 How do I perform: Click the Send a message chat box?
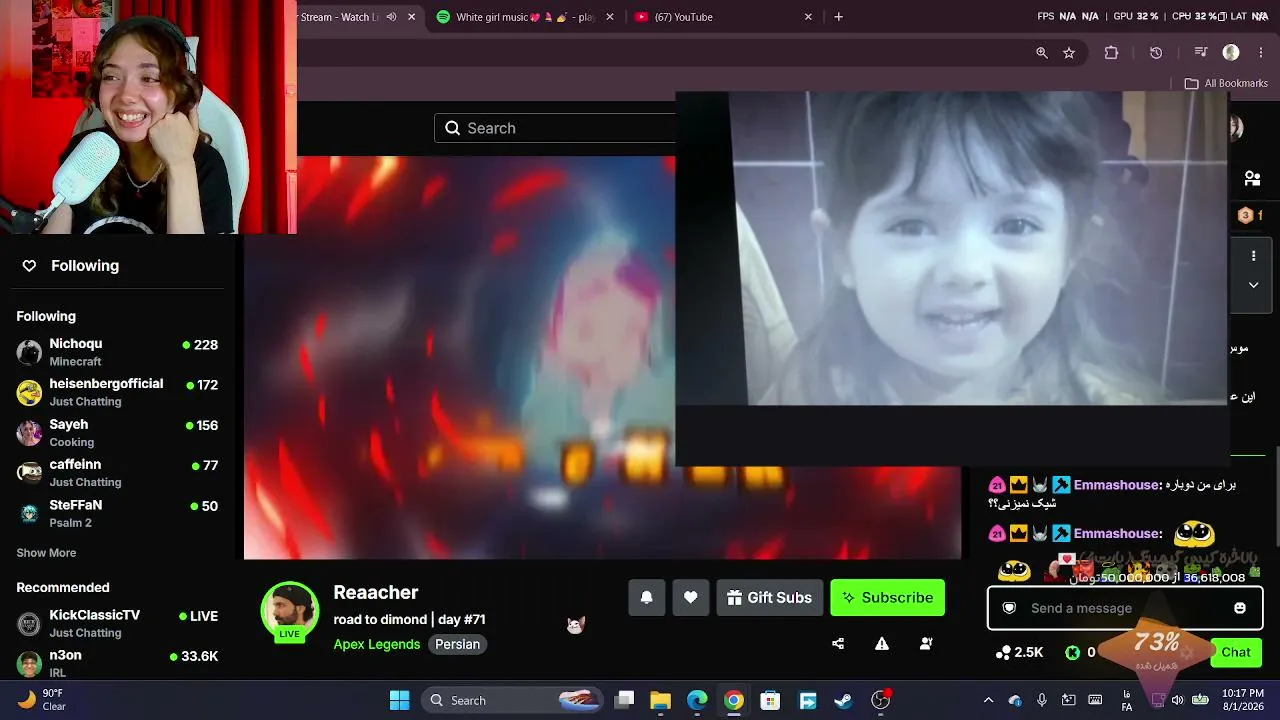tap(1123, 608)
